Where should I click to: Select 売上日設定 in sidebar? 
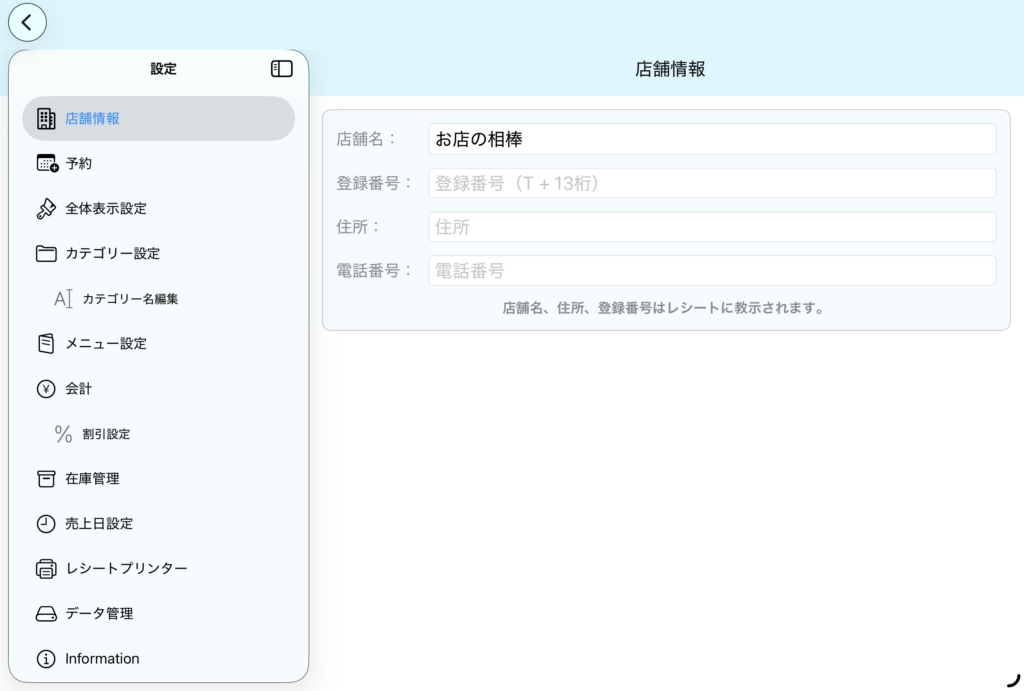coord(99,524)
